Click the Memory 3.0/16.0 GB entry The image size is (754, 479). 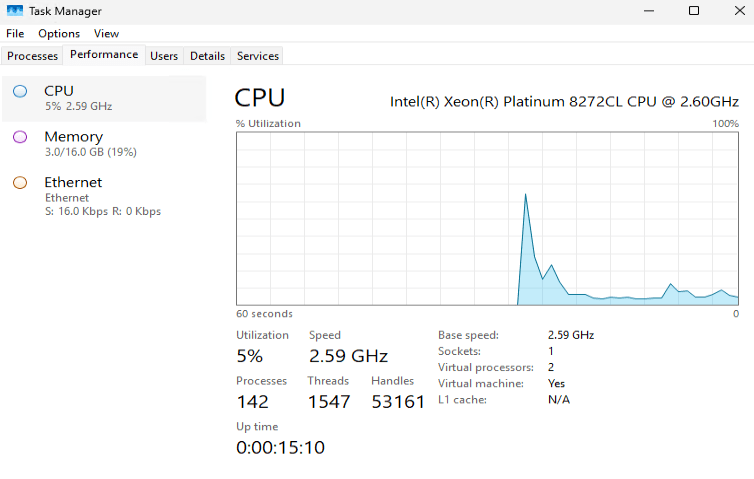(x=90, y=152)
